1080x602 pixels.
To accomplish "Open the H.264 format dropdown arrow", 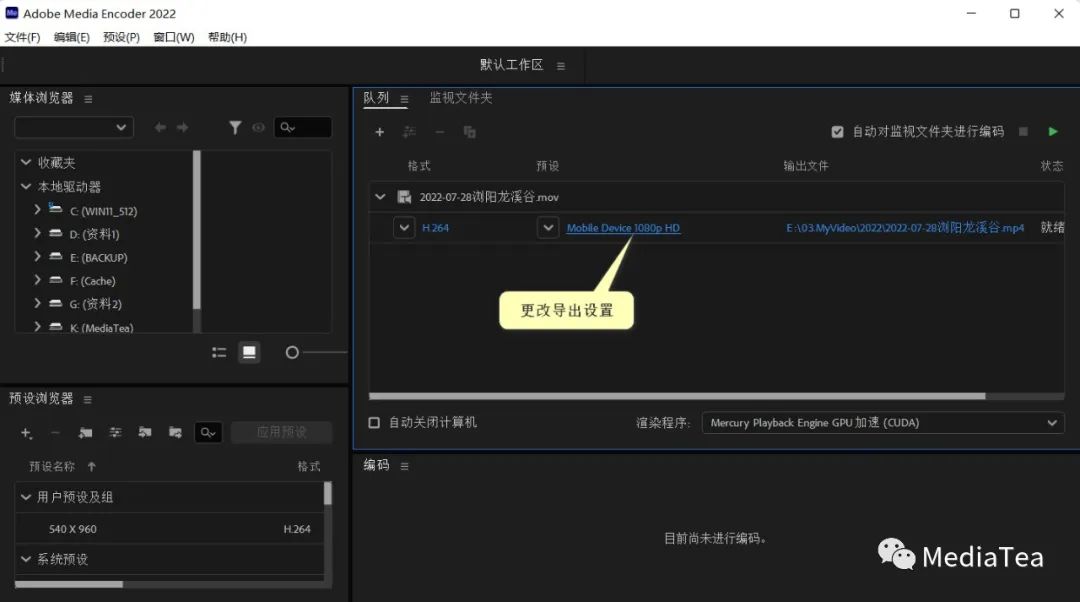I will click(x=404, y=227).
